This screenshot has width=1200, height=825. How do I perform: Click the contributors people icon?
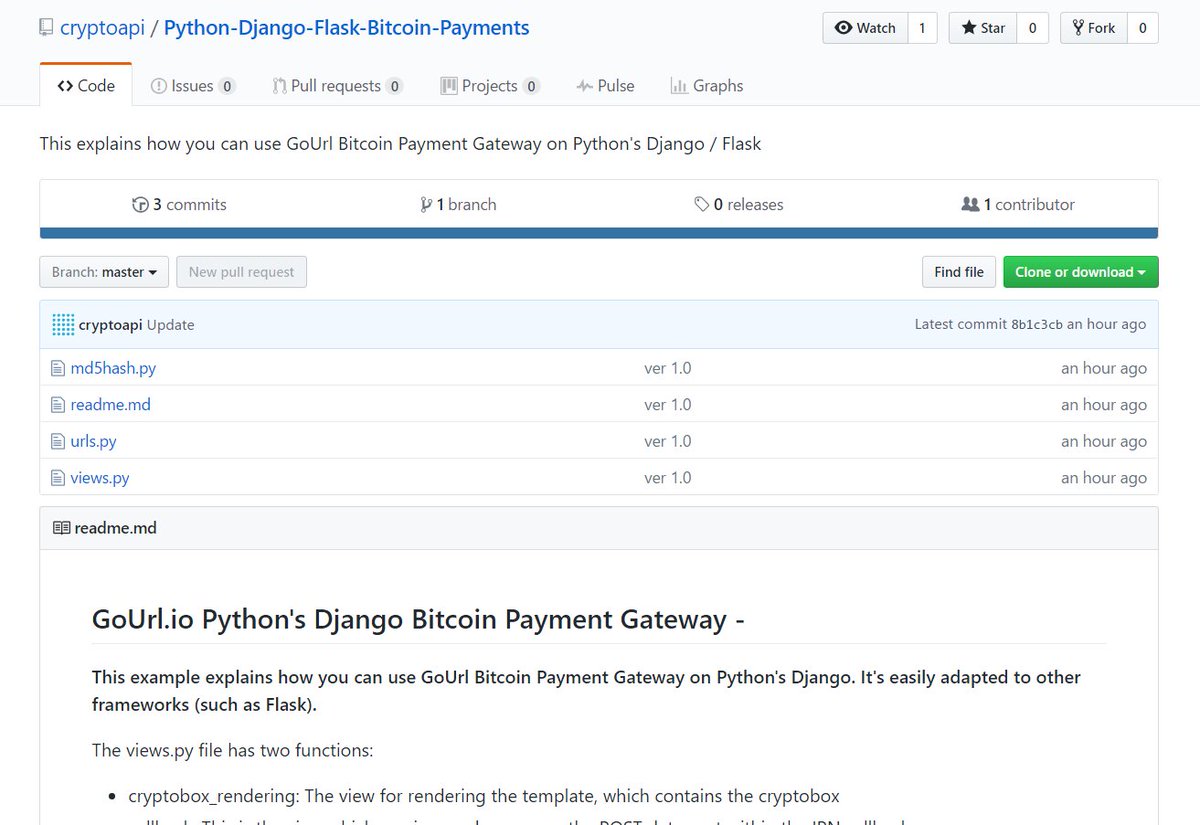coord(970,204)
